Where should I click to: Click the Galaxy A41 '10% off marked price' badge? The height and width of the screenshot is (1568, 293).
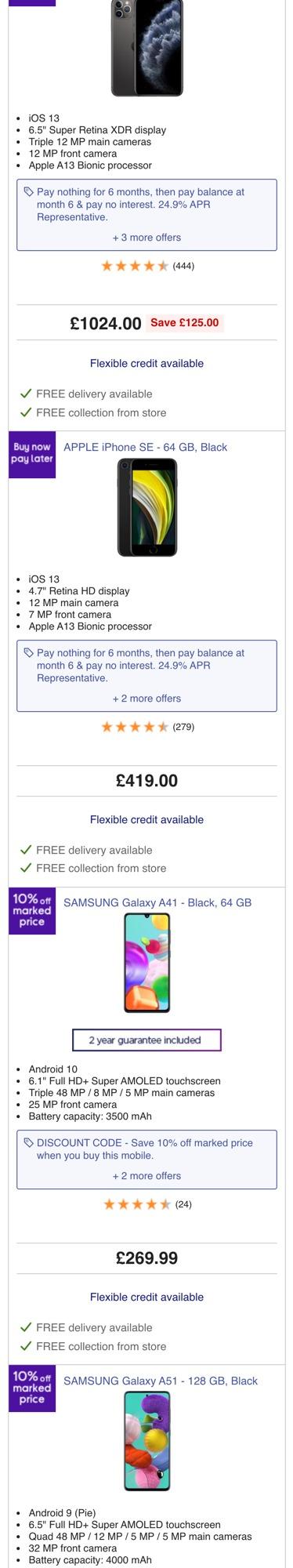tap(32, 911)
